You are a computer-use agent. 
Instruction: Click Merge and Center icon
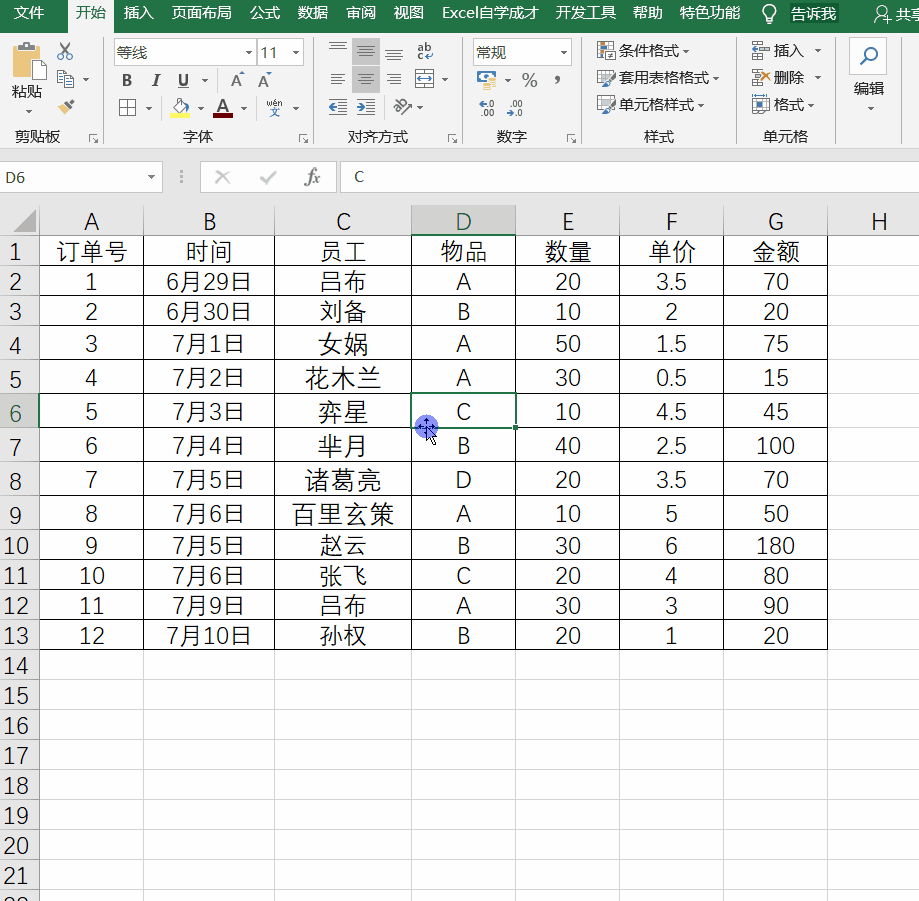pos(424,79)
